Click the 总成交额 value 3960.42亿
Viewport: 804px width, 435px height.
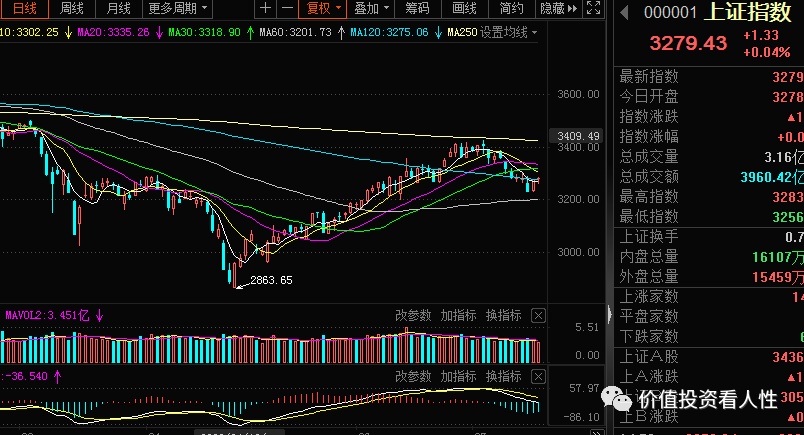(772, 177)
